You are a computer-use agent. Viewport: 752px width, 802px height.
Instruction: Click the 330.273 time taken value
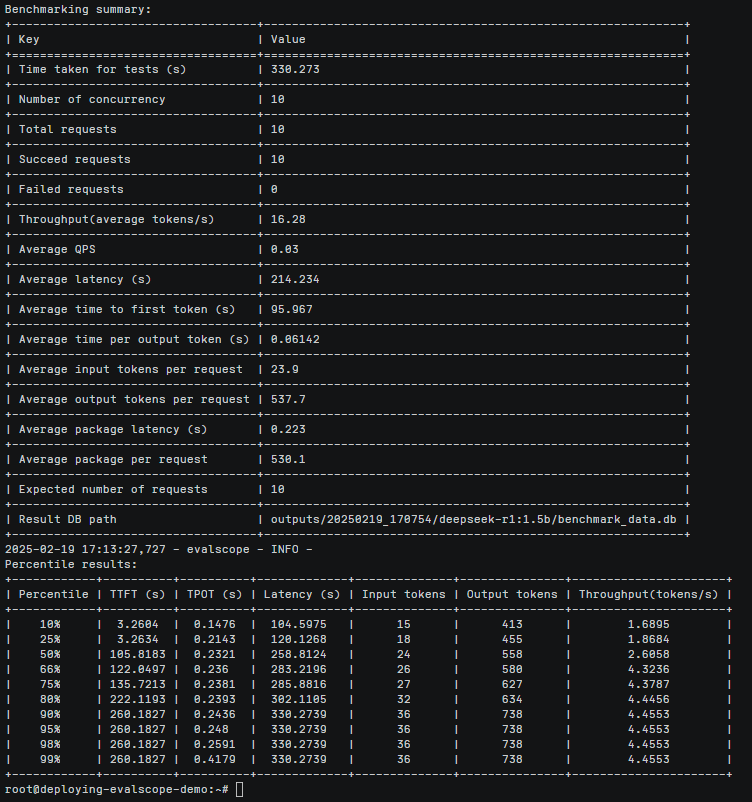(296, 69)
